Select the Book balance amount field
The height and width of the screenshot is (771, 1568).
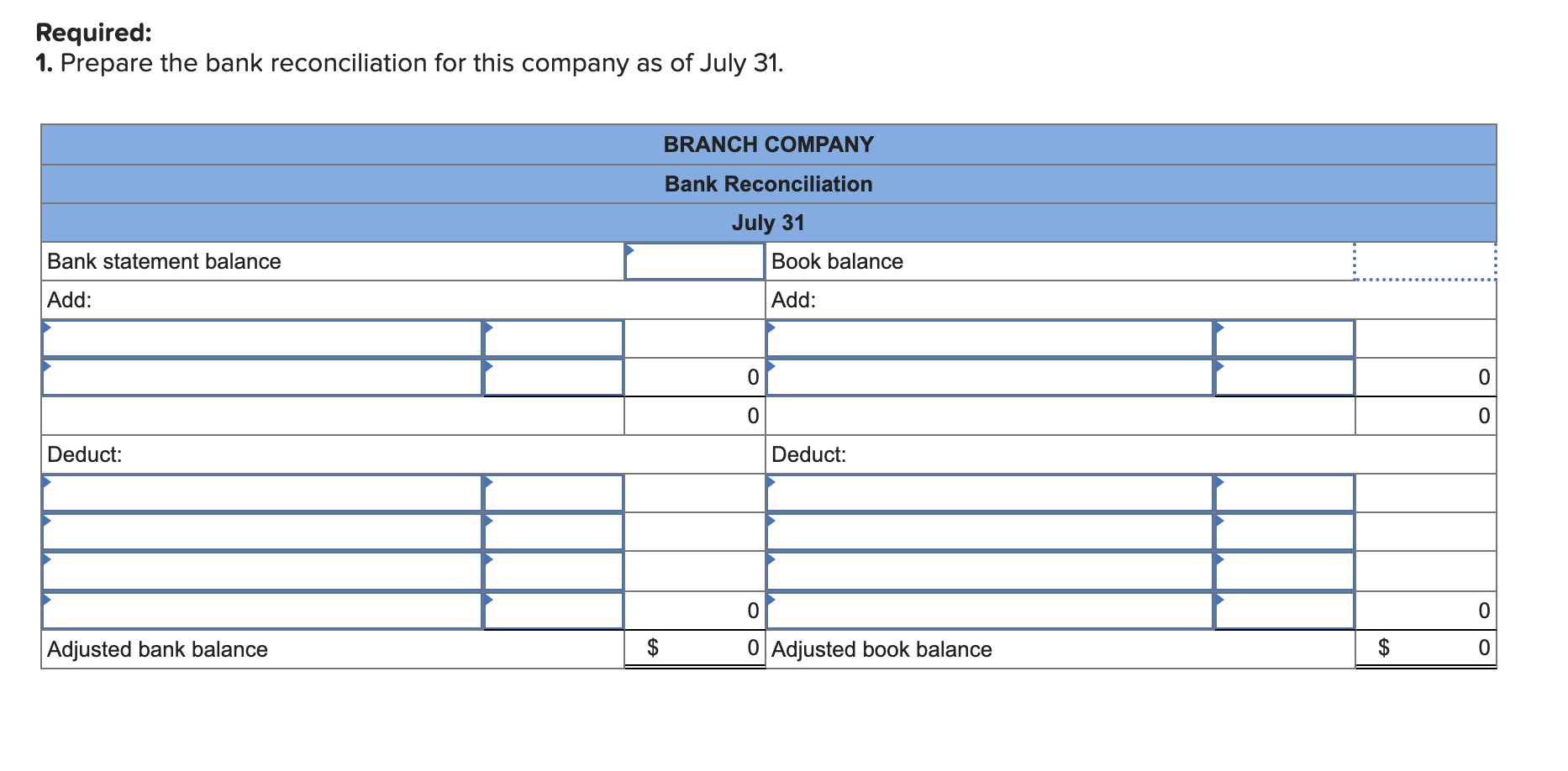click(1425, 261)
